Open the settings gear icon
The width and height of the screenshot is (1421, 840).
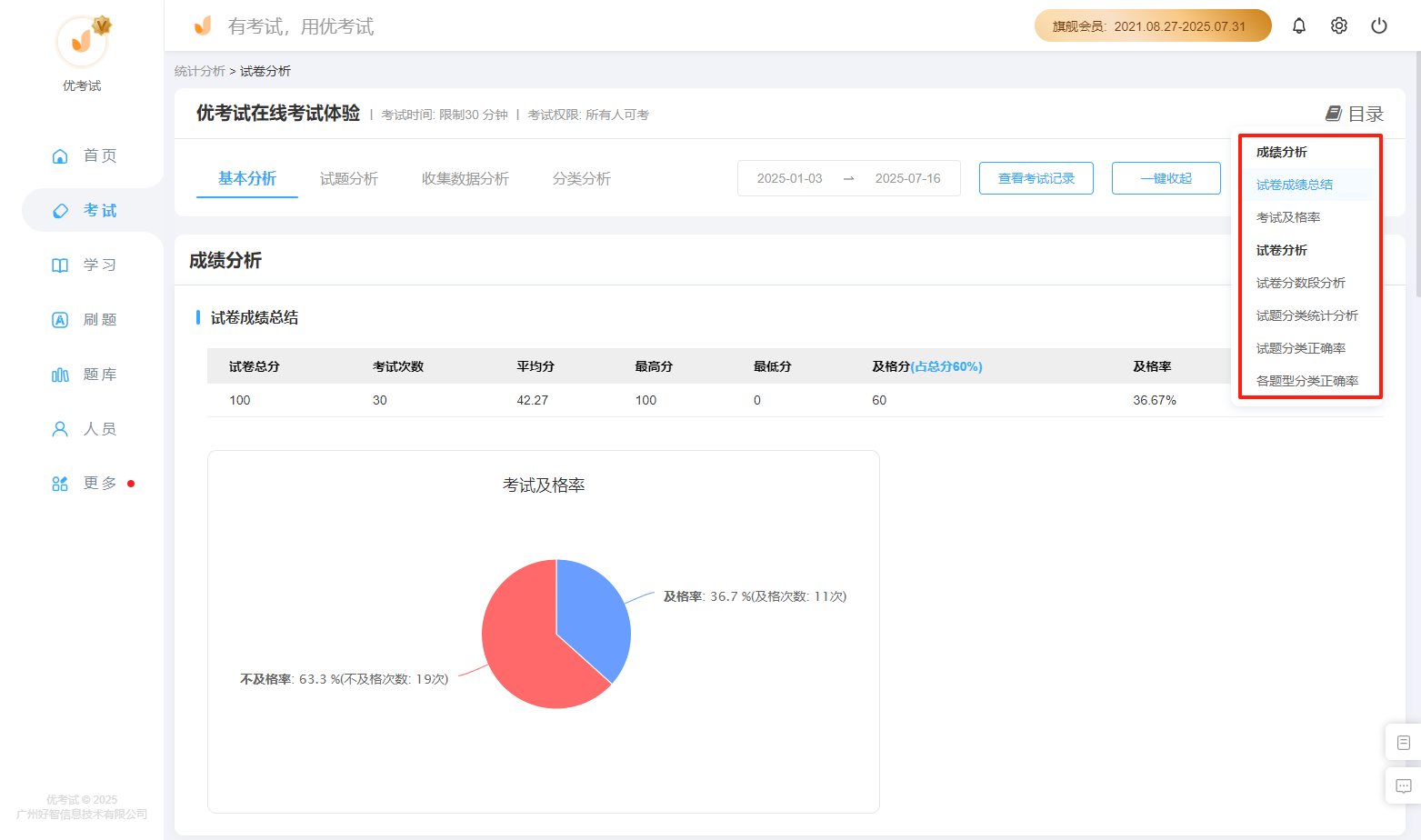(x=1339, y=25)
